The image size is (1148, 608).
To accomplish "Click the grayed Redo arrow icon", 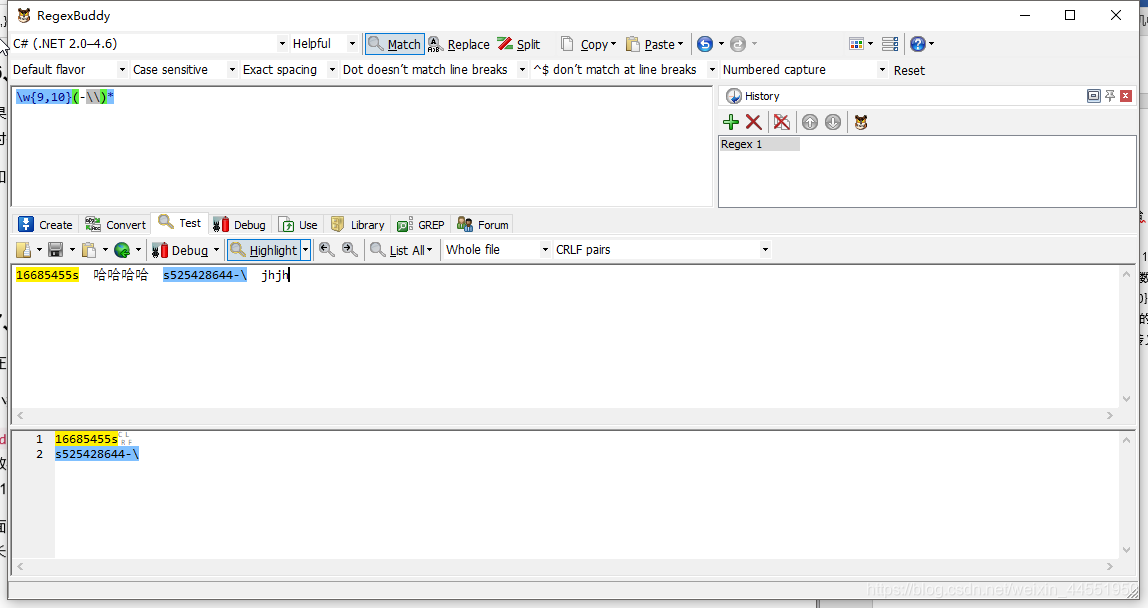I will (x=738, y=44).
